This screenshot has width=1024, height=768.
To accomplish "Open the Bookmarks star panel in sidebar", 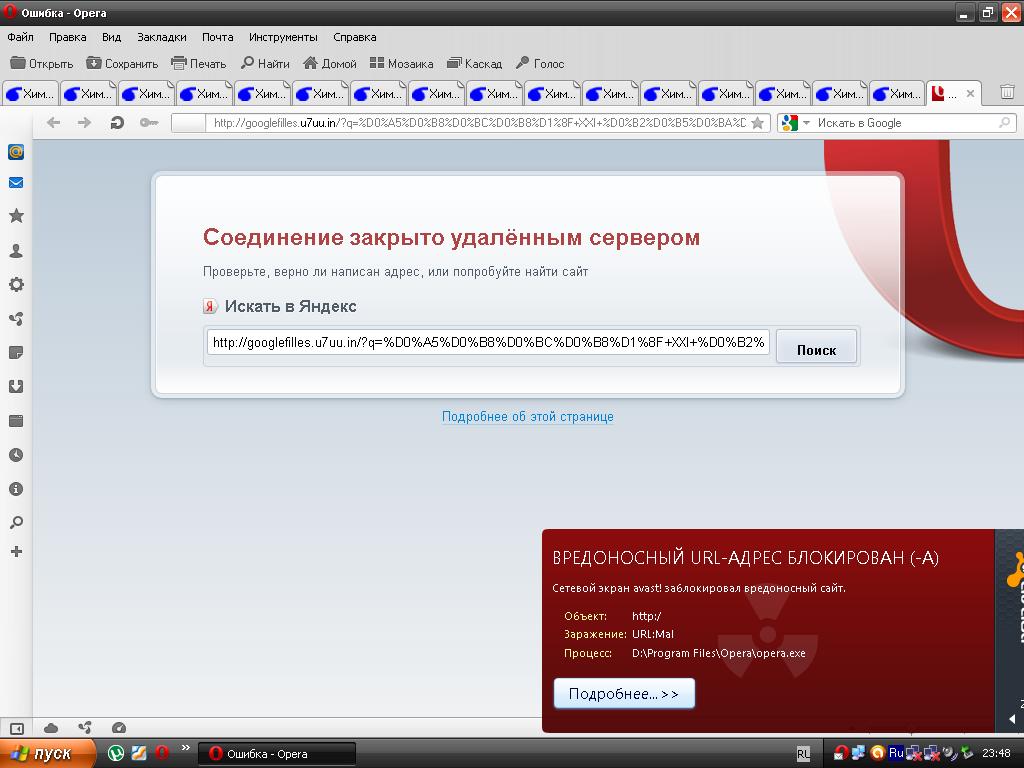I will point(16,216).
